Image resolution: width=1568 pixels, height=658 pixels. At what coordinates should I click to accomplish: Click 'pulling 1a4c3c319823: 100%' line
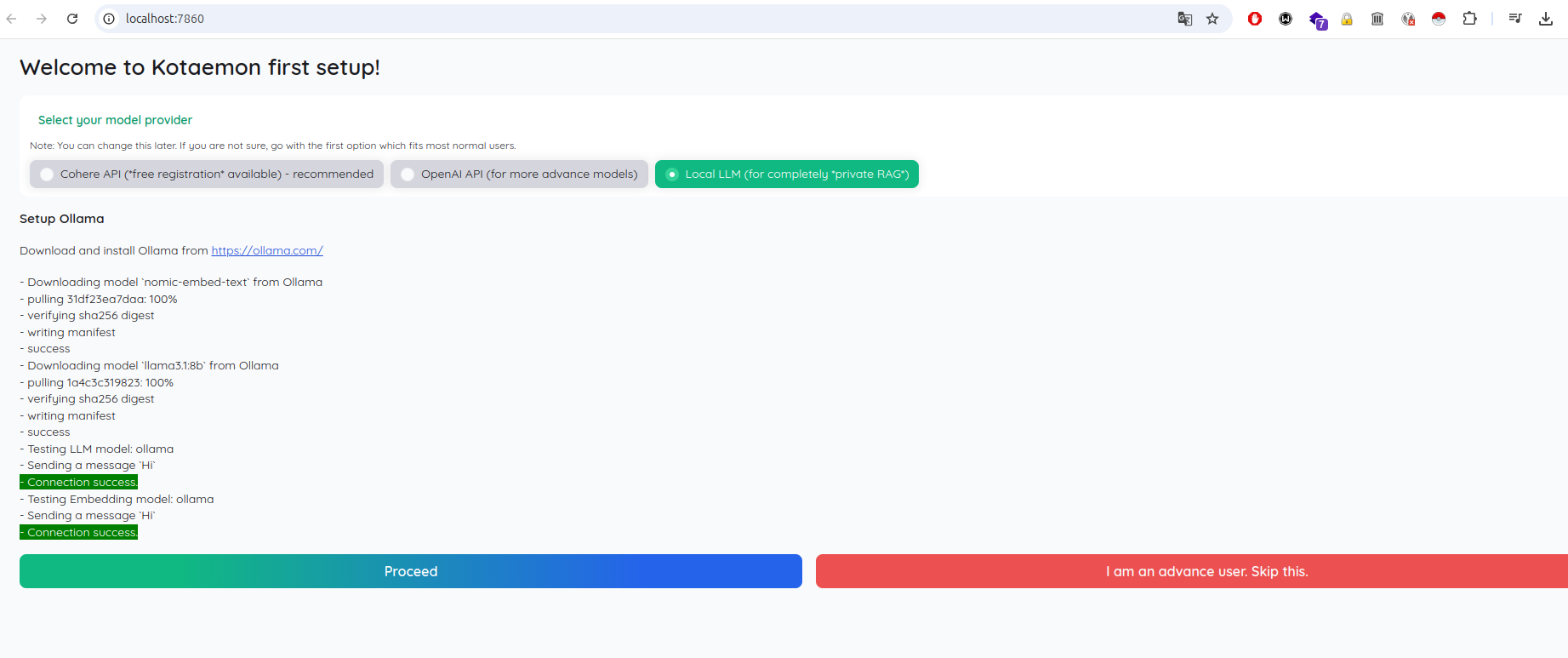pyautogui.click(x=97, y=382)
